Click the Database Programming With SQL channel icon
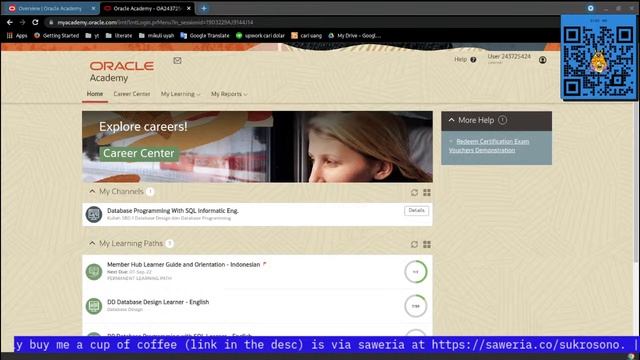 94,214
